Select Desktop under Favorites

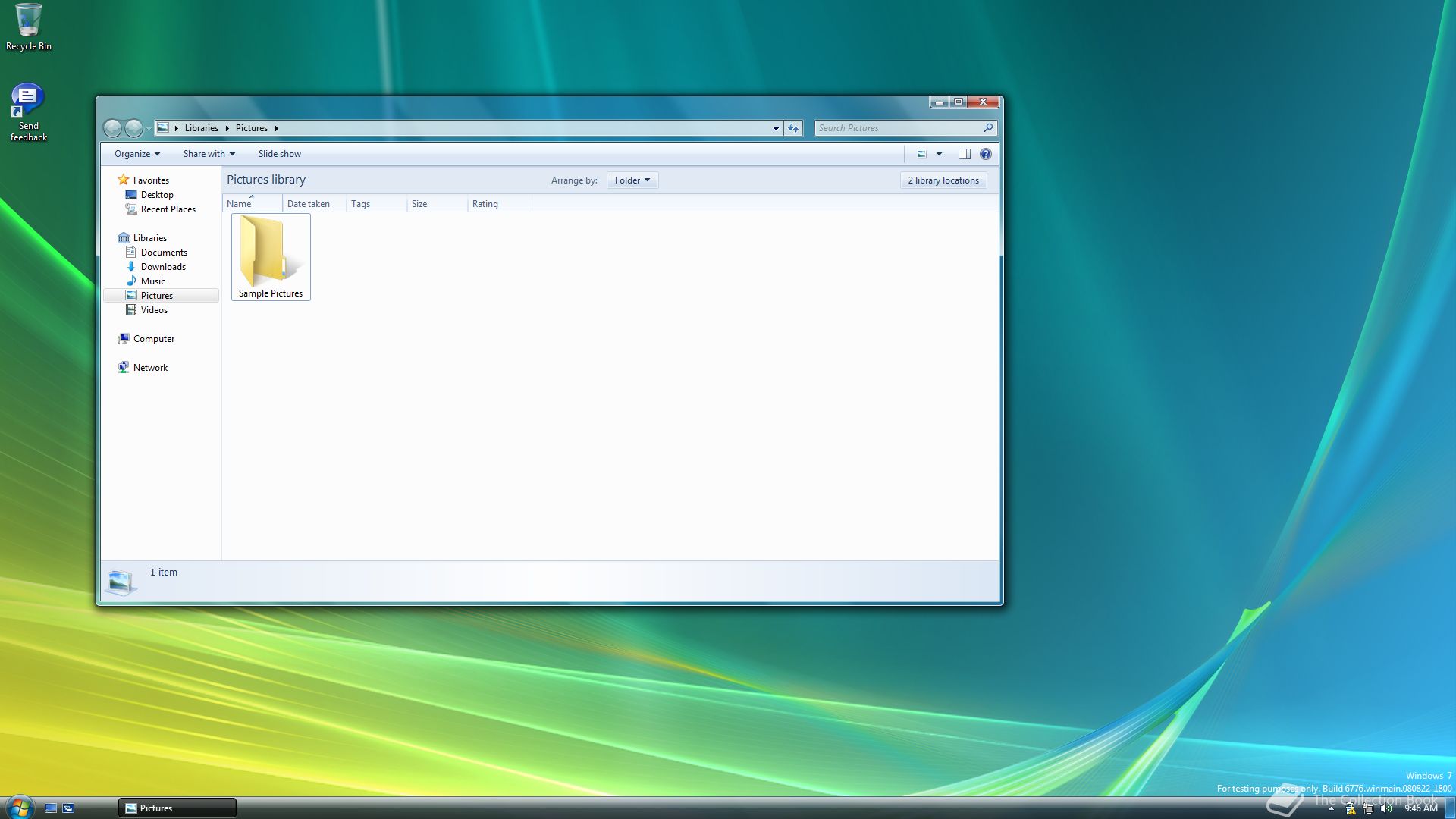pyautogui.click(x=157, y=195)
